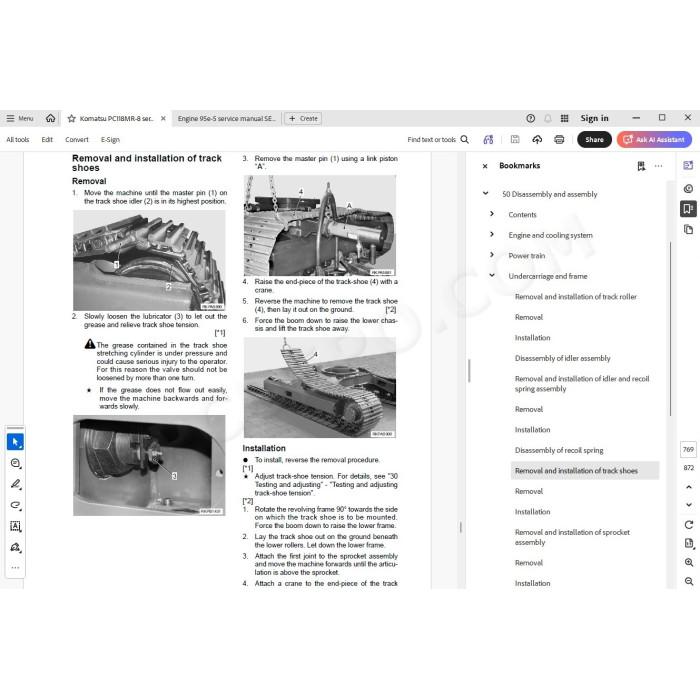Click the Find text or tools search
The width and height of the screenshot is (700, 700).
[438, 140]
